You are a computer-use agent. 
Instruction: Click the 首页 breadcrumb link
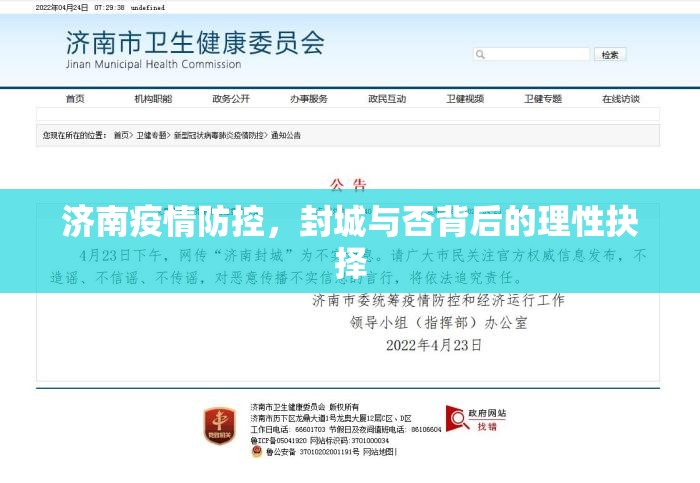click(121, 135)
